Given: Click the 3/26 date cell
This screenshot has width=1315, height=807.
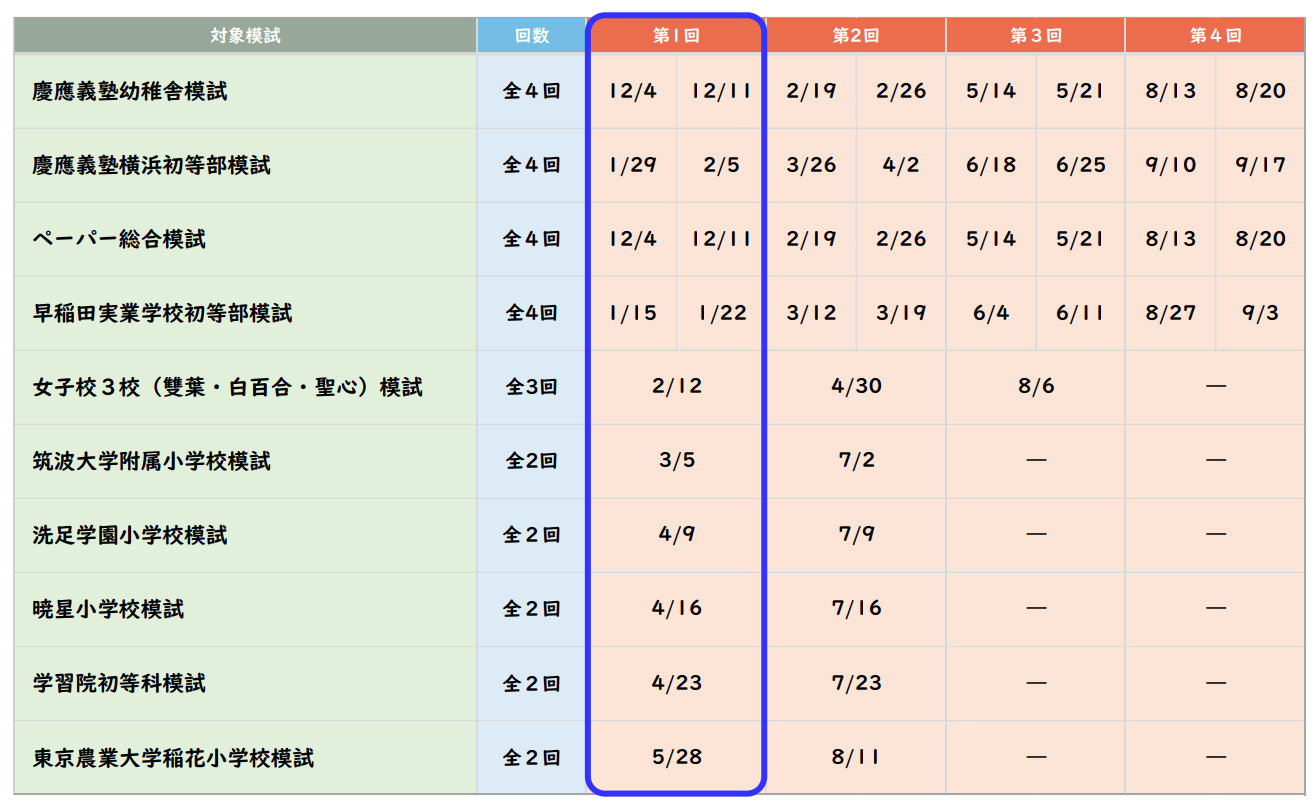Looking at the screenshot, I should (x=811, y=165).
